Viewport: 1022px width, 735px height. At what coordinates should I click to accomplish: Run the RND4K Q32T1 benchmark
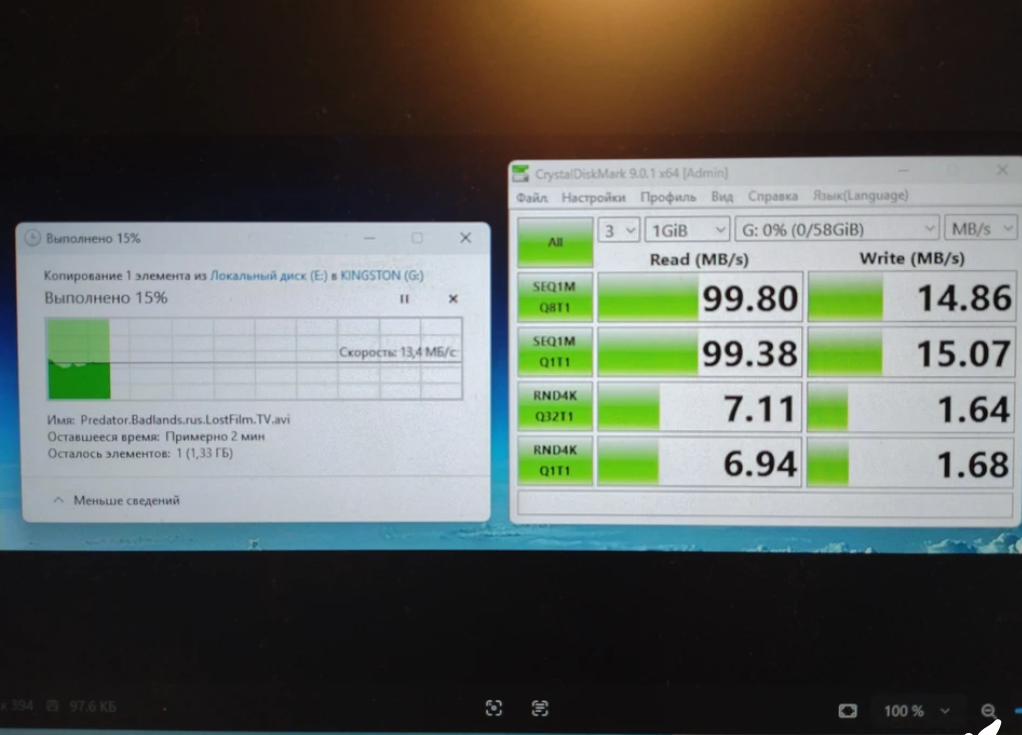[555, 407]
